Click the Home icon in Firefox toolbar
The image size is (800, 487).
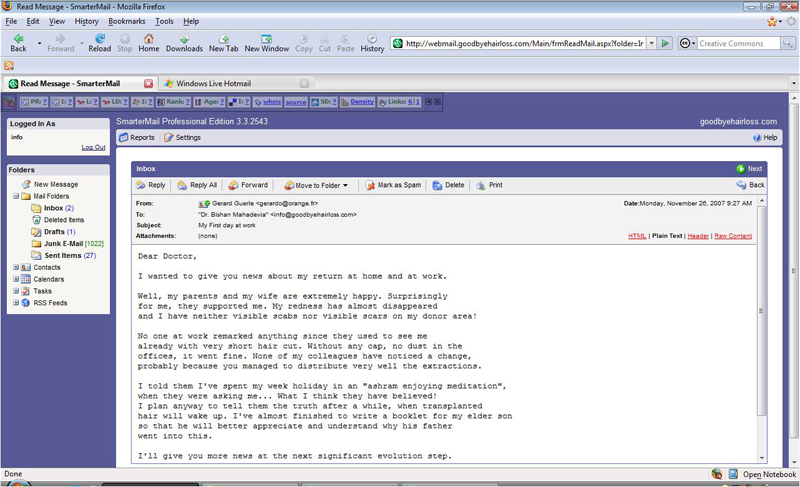[148, 42]
